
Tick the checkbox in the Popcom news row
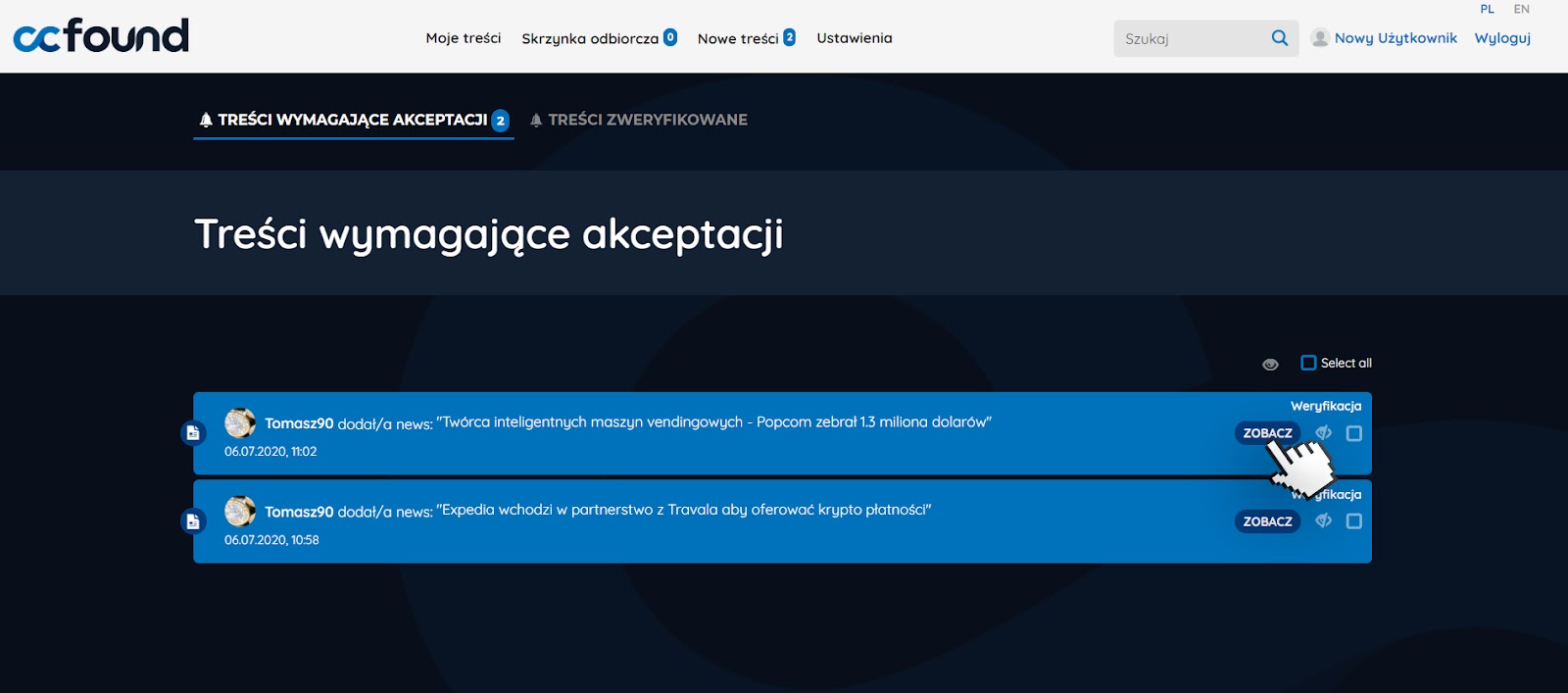click(x=1354, y=433)
